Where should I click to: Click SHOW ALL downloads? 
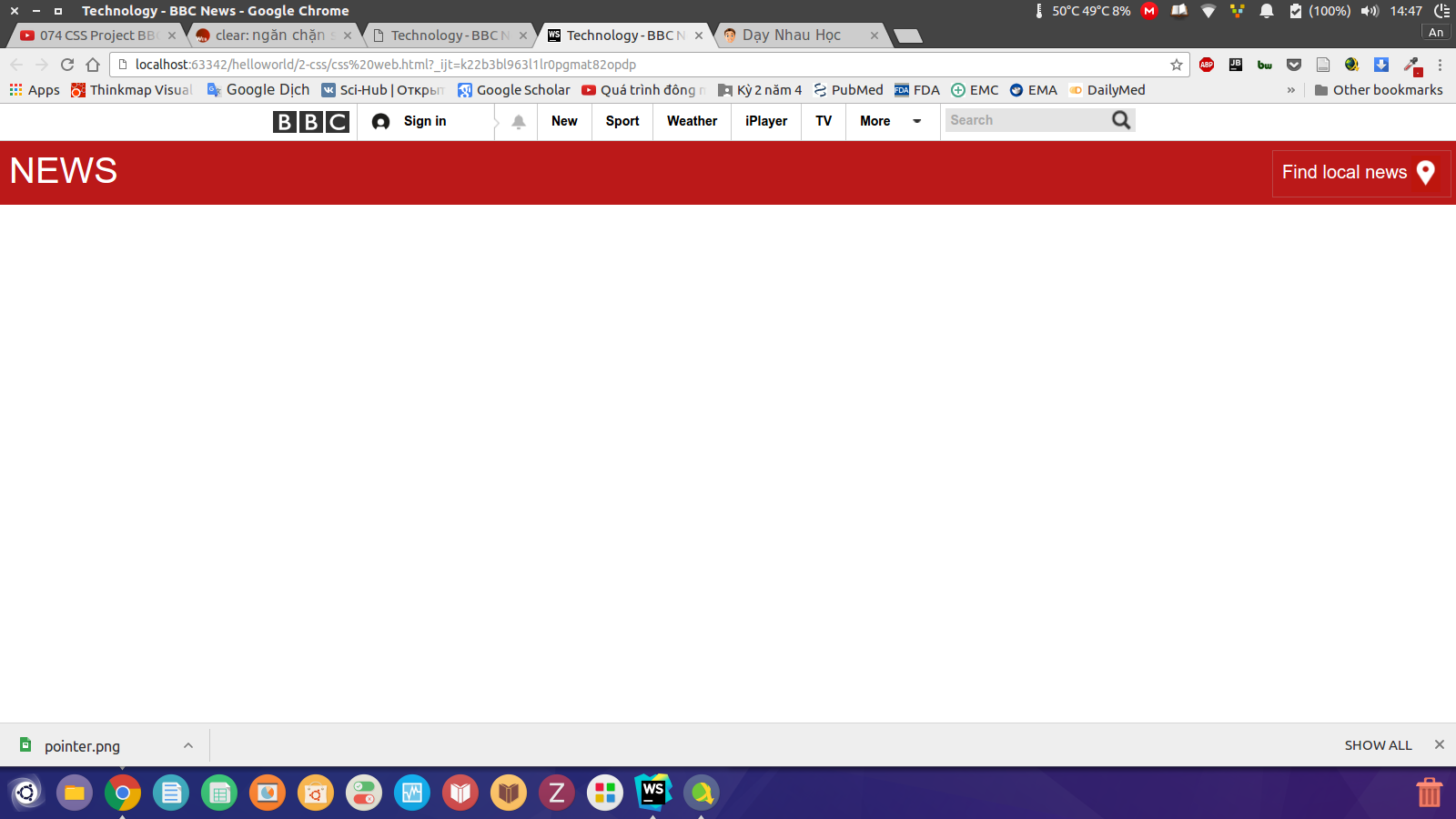point(1378,745)
